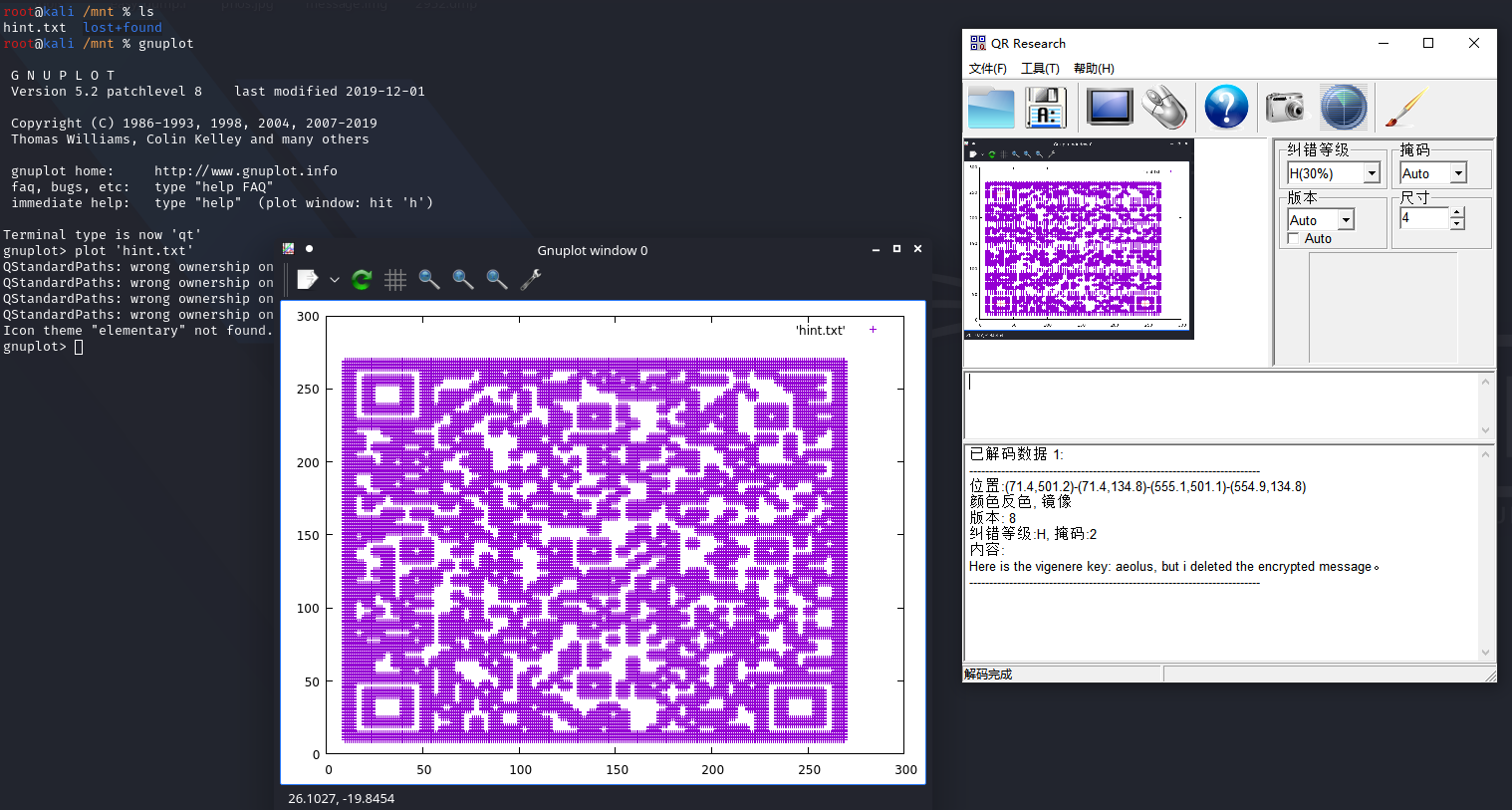
Task: Click the white dot pin button in Gnuplot title bar
Action: coord(309,249)
